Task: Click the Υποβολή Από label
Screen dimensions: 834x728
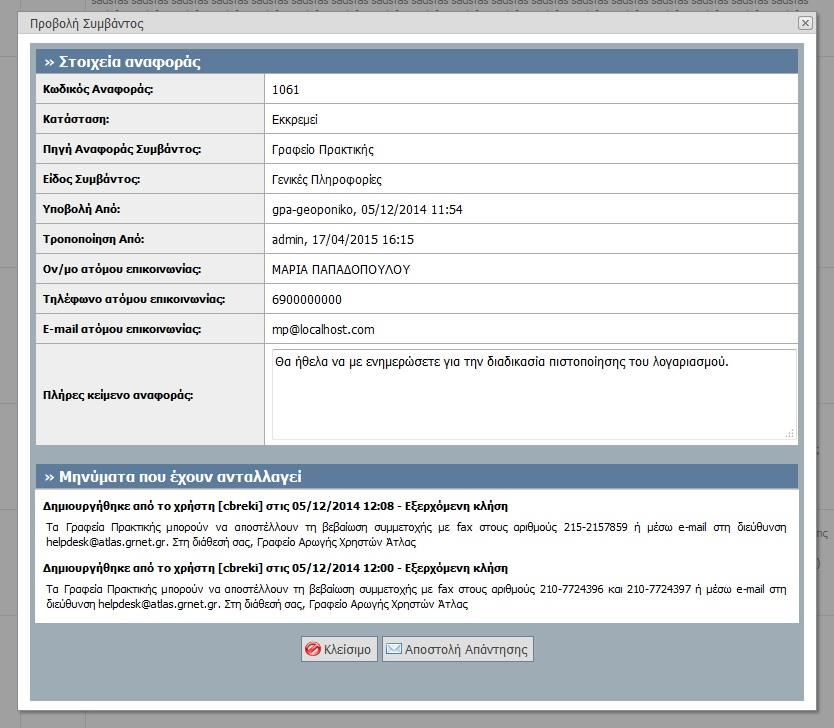Action: (81, 209)
